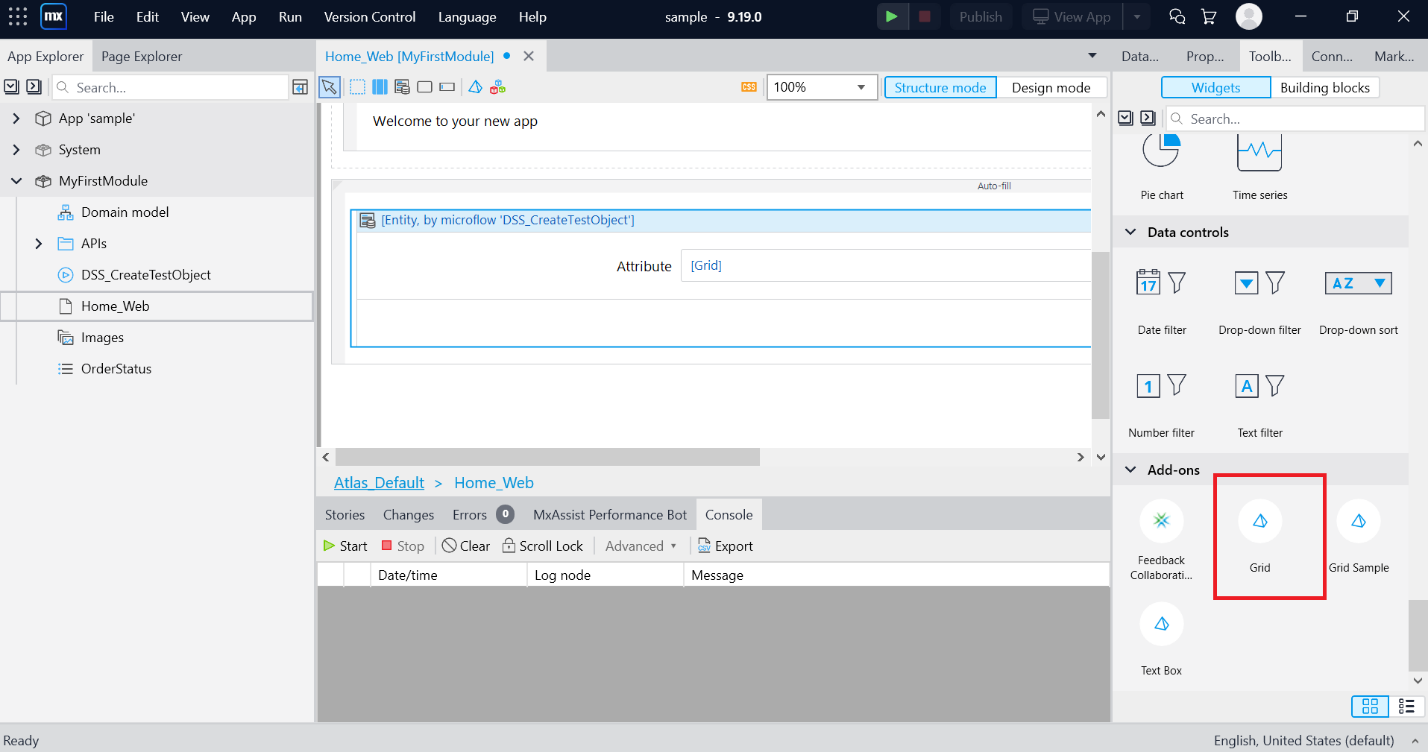Collapse the Data controls section

(x=1131, y=232)
